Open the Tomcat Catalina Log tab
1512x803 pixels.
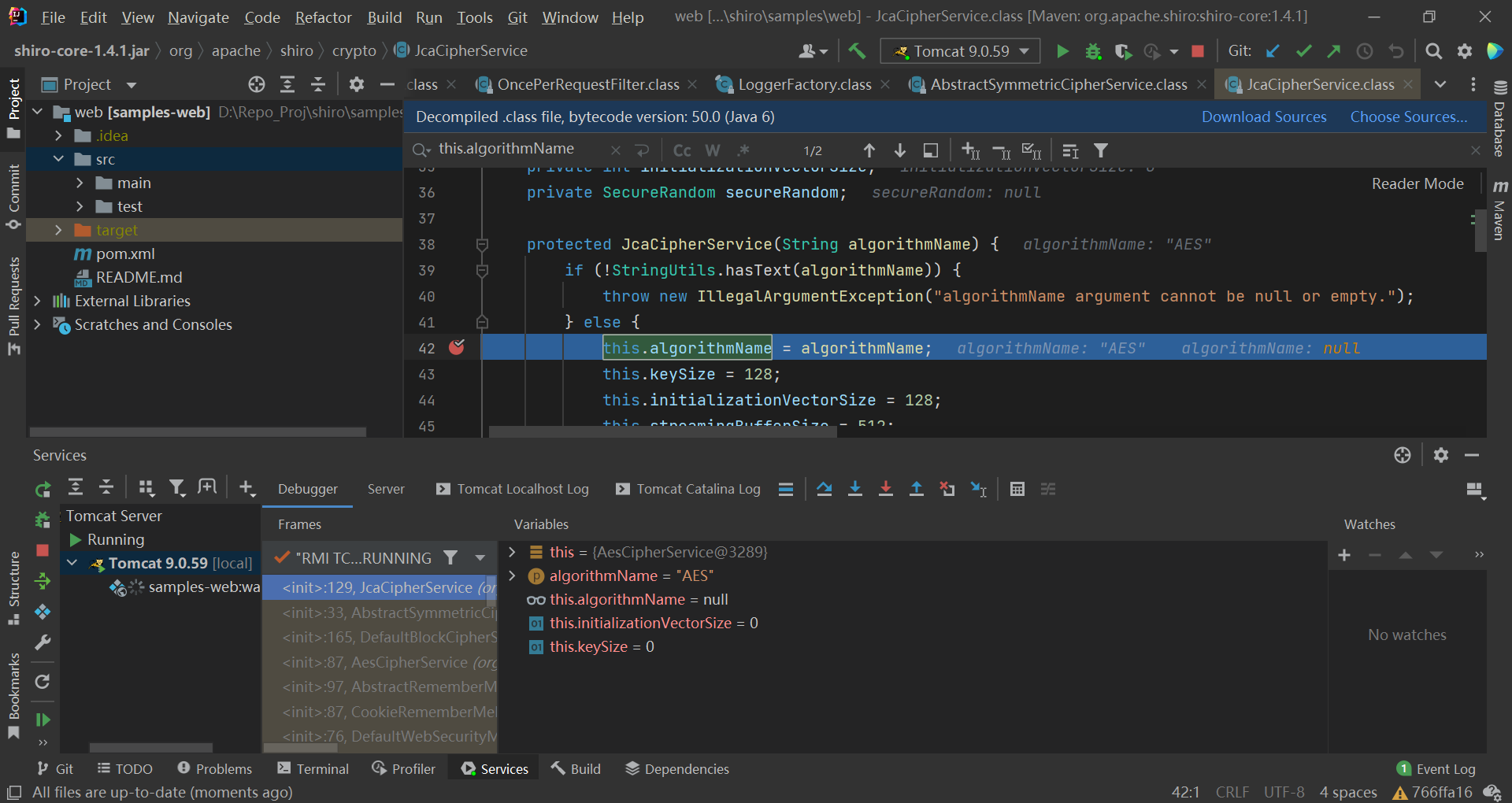click(x=688, y=489)
